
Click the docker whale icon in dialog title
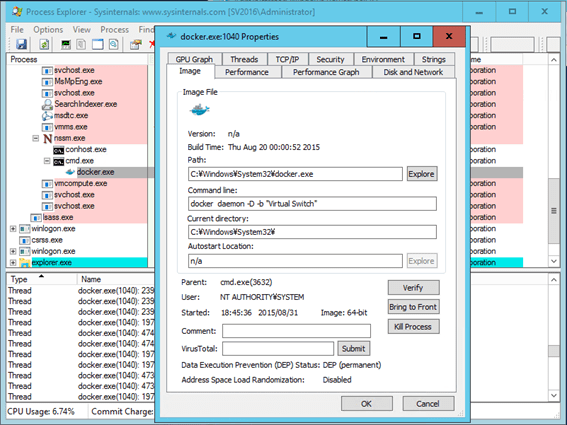pyautogui.click(x=171, y=36)
